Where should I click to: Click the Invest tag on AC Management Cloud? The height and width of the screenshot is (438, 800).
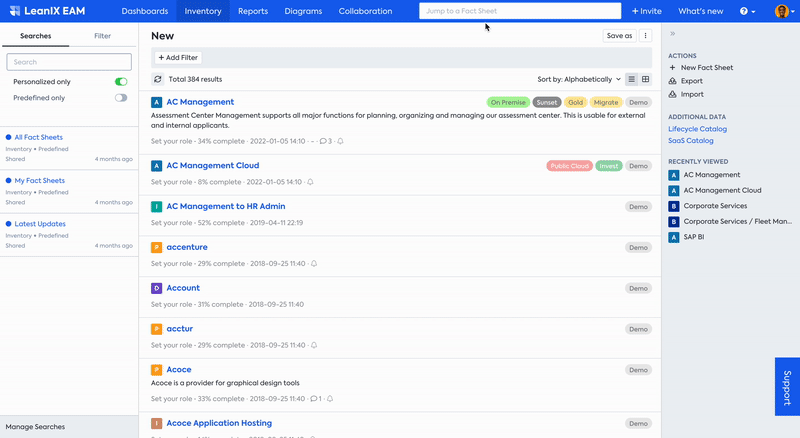[x=609, y=166]
